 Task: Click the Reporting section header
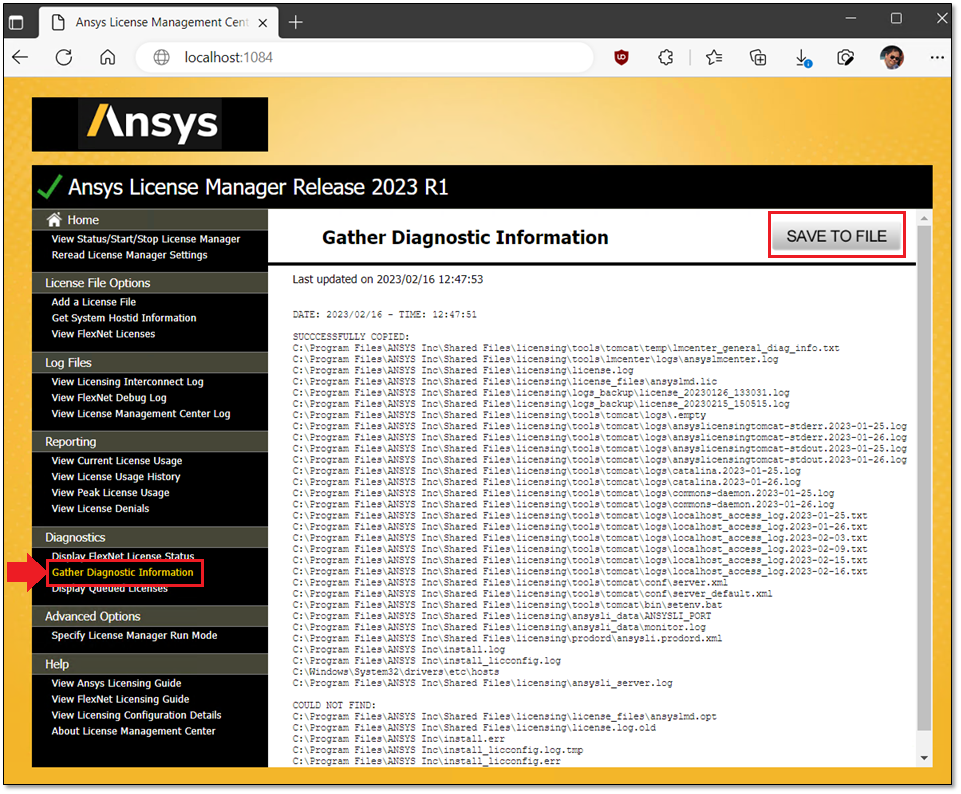70,442
